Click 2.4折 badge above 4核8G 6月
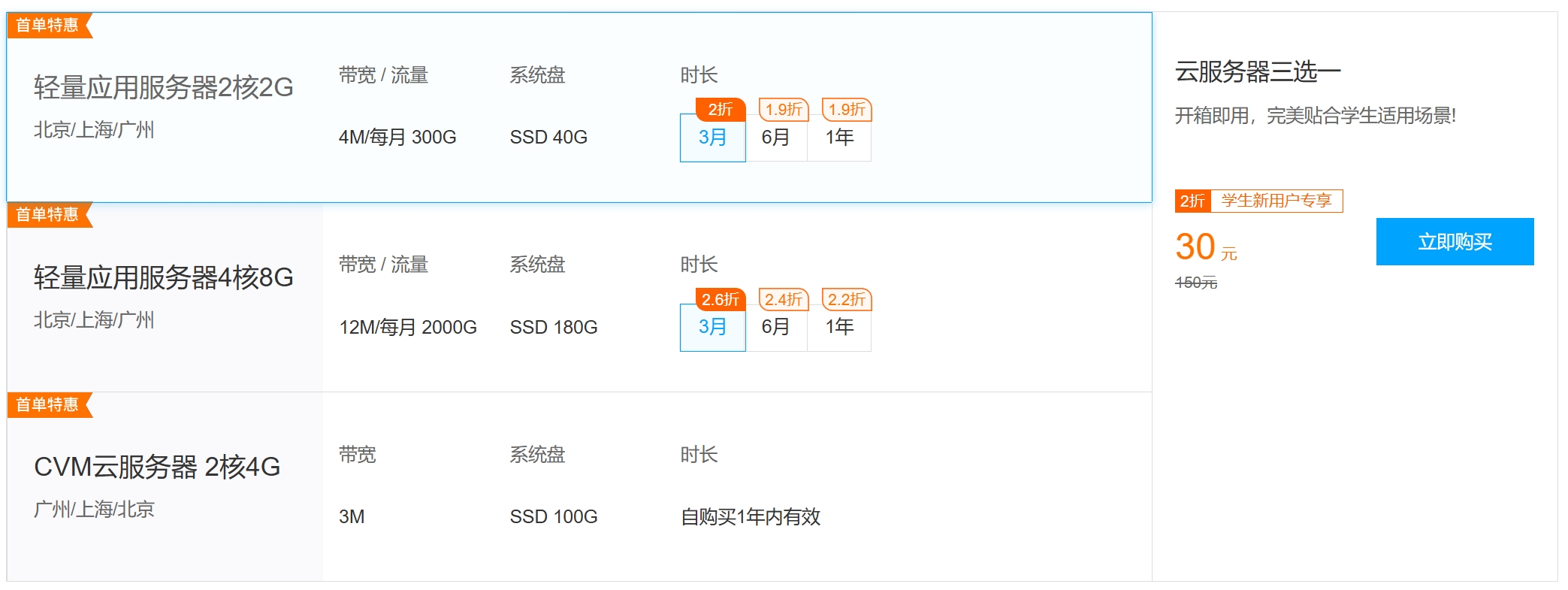The height and width of the screenshot is (590, 1568). coord(784,299)
